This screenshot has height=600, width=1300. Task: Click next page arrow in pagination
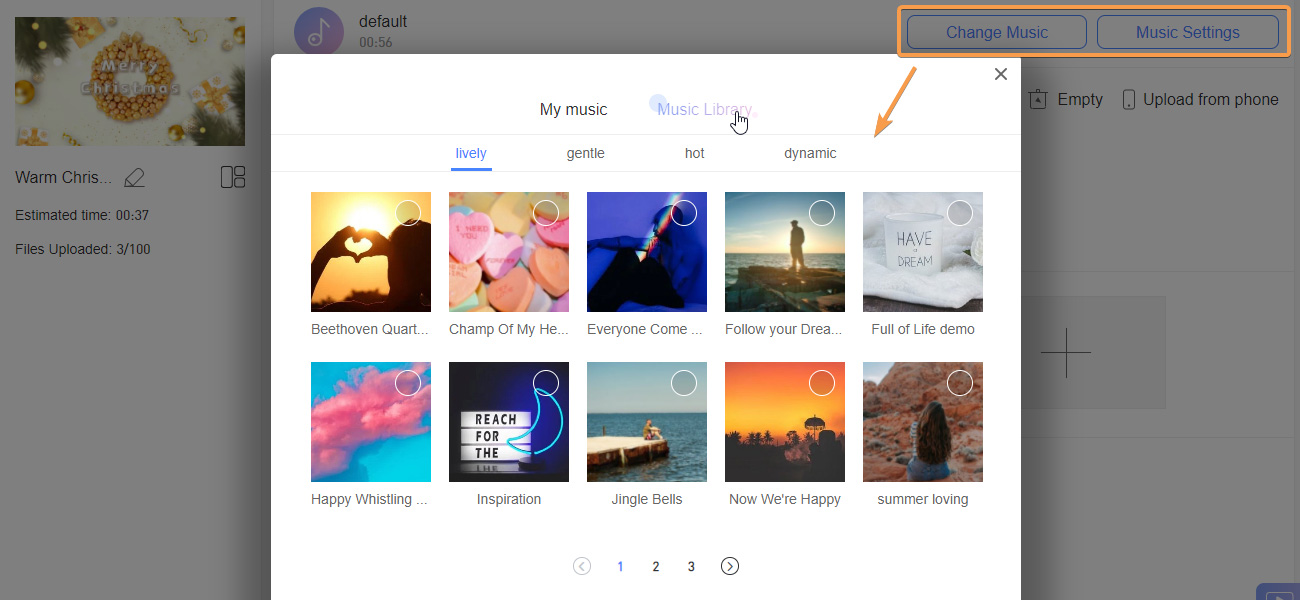(x=729, y=566)
